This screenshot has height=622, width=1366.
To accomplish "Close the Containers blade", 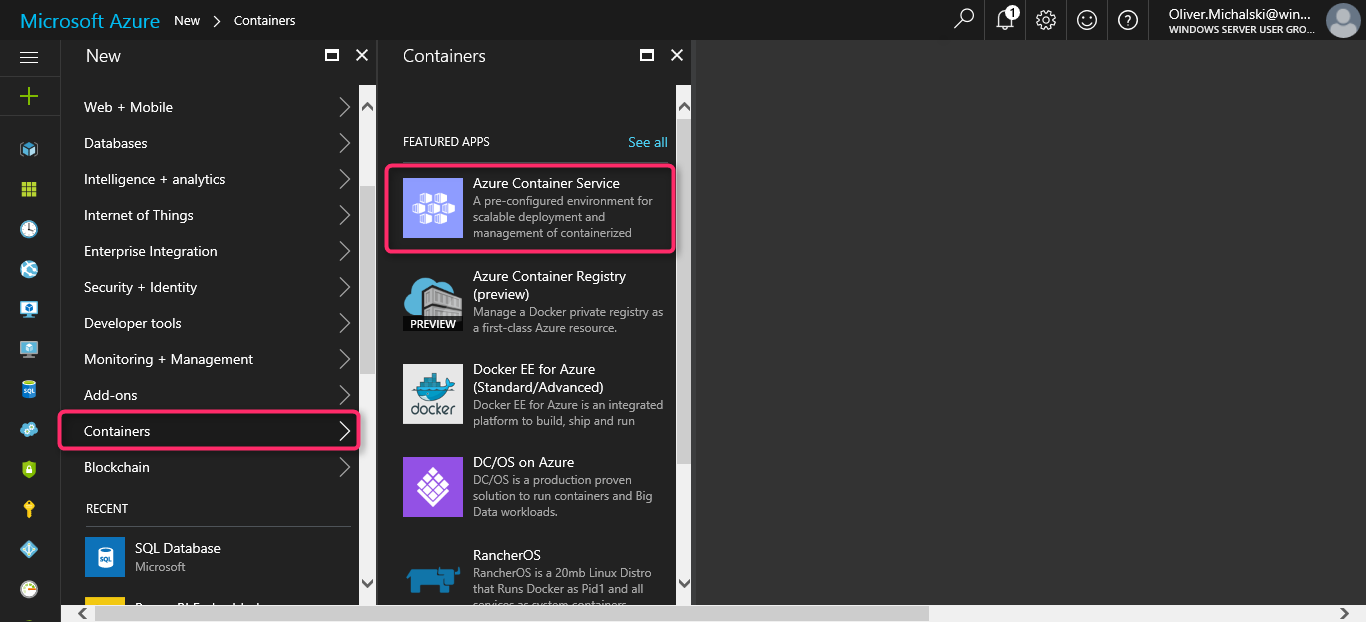I will 677,56.
